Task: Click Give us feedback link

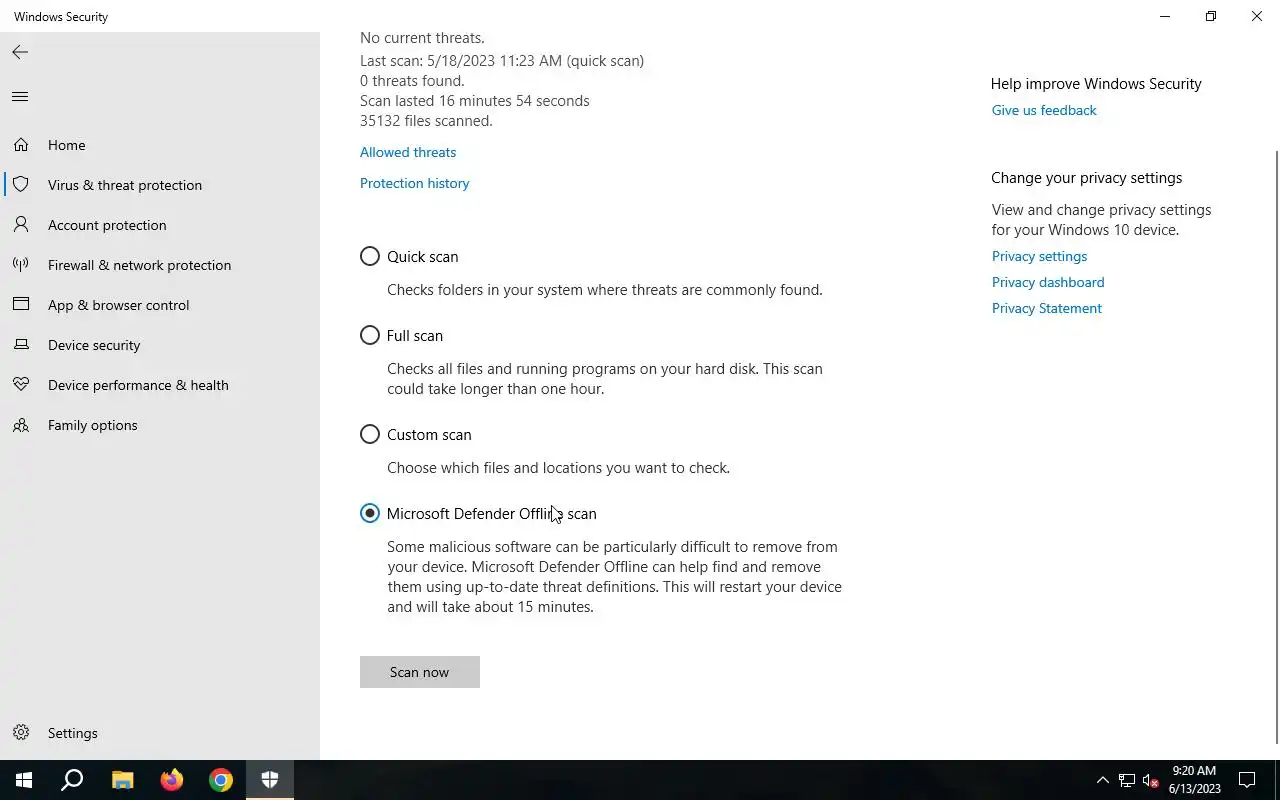Action: (1044, 110)
